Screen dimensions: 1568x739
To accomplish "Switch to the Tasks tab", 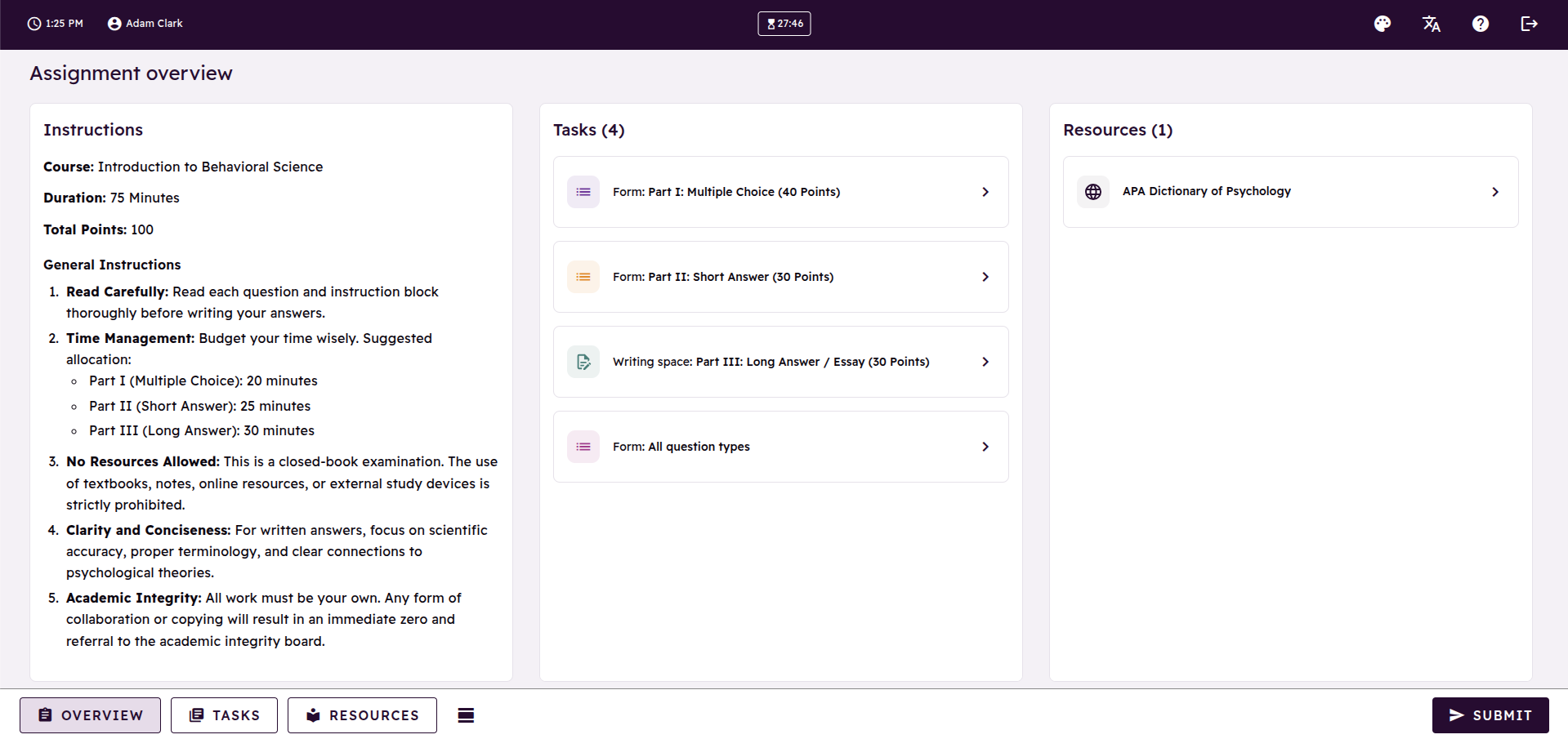I will tap(224, 715).
